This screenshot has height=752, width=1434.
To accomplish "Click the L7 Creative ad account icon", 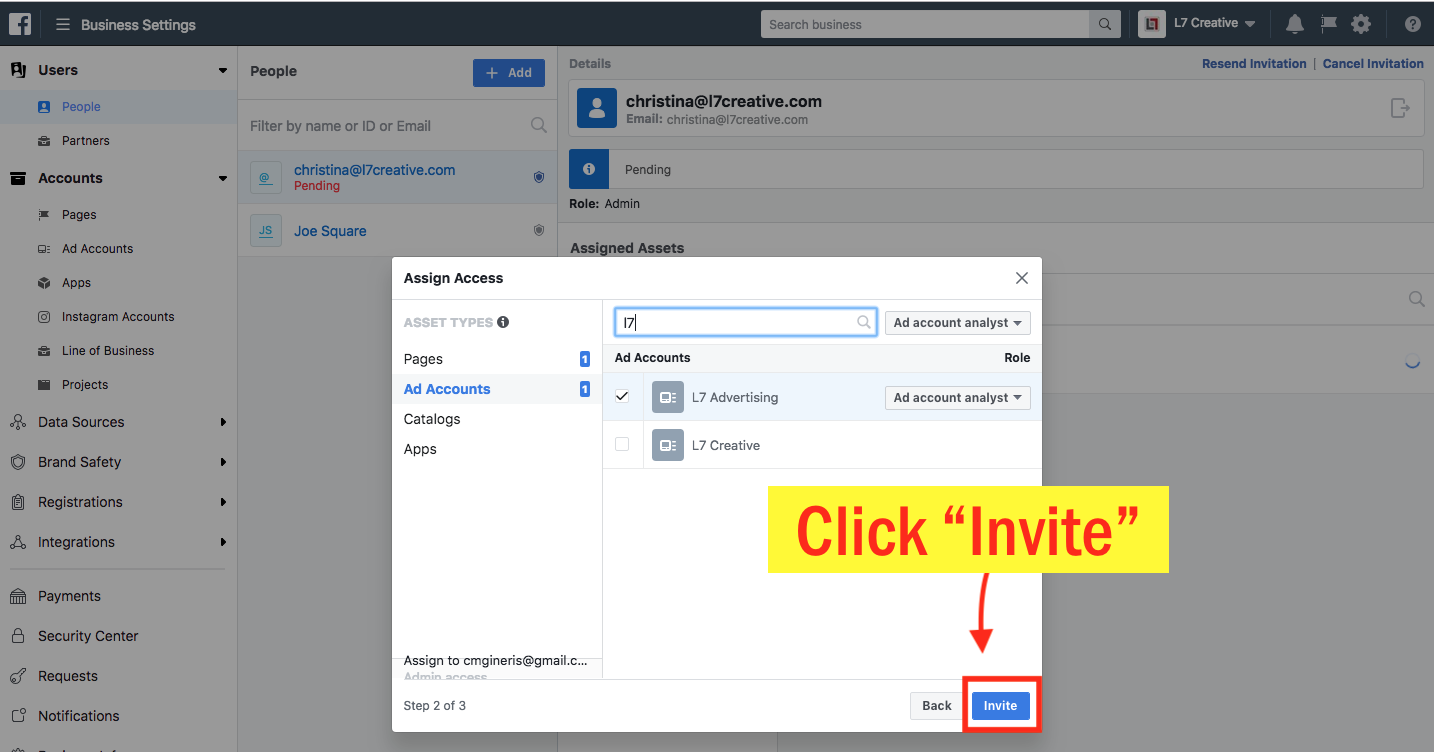I will tap(668, 445).
